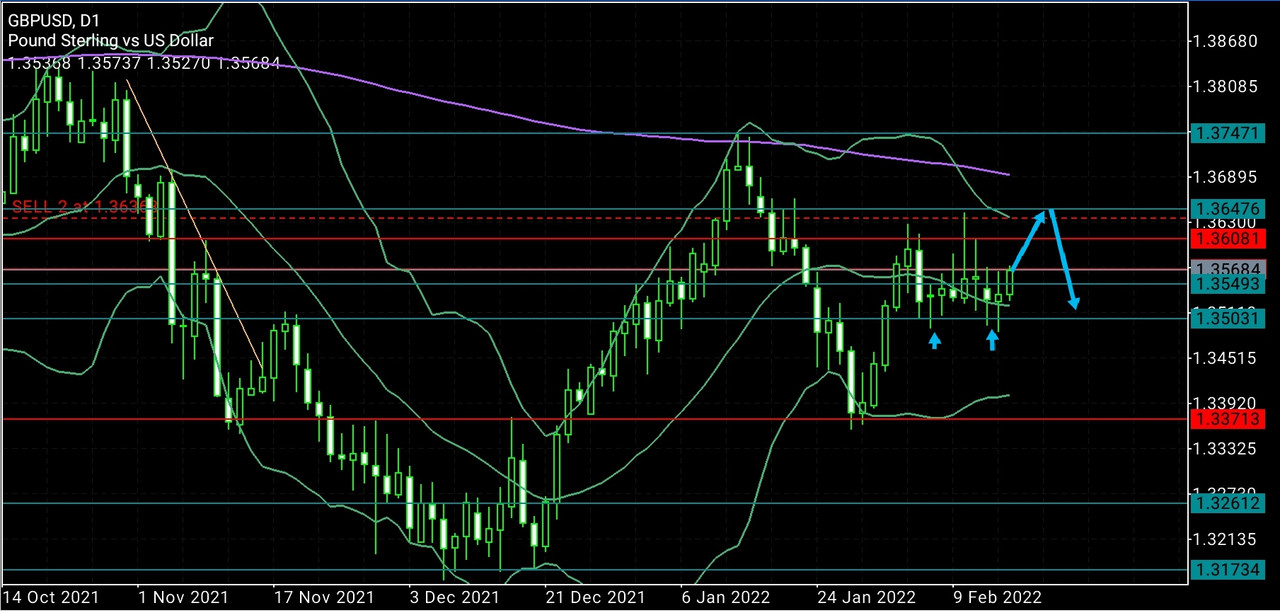This screenshot has height=611, width=1280.
Task: Click the 14 Oct 2021 date label
Action: 53,597
